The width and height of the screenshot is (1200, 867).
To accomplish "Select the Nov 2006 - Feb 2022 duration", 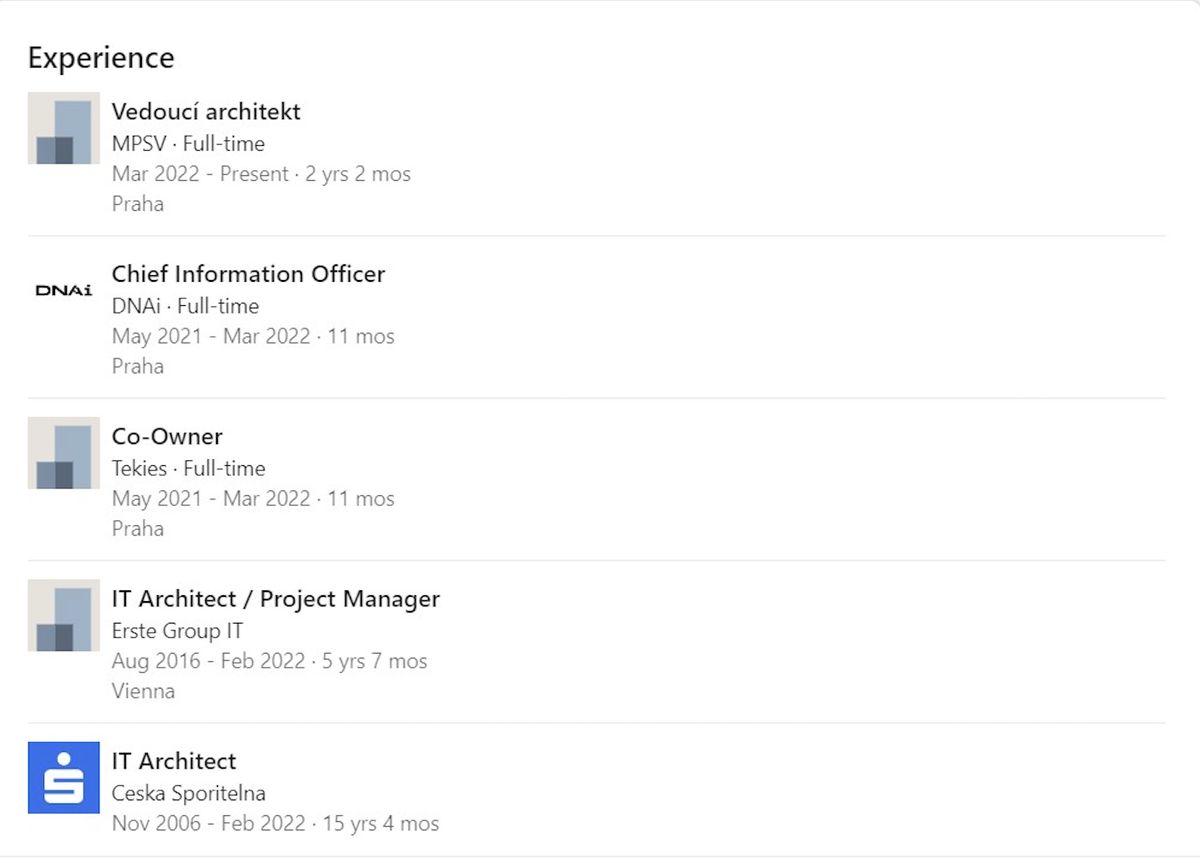I will (x=208, y=824).
